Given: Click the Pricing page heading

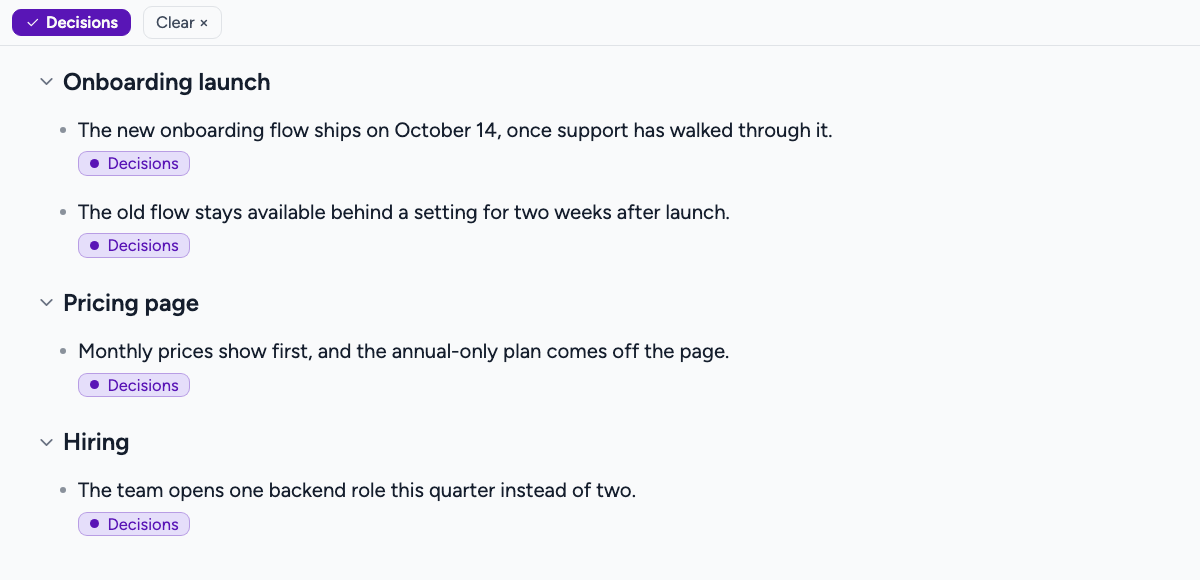Looking at the screenshot, I should point(131,303).
